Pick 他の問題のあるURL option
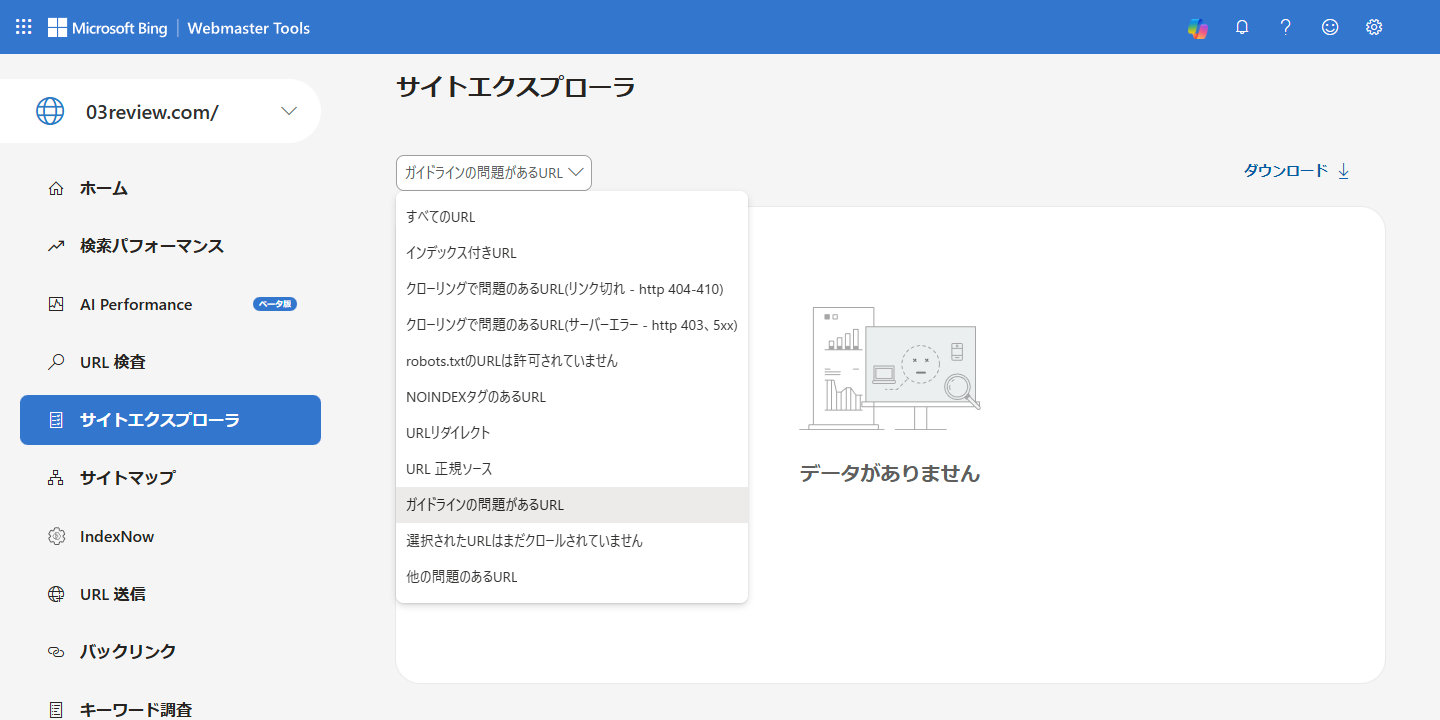1440x720 pixels. 462,577
